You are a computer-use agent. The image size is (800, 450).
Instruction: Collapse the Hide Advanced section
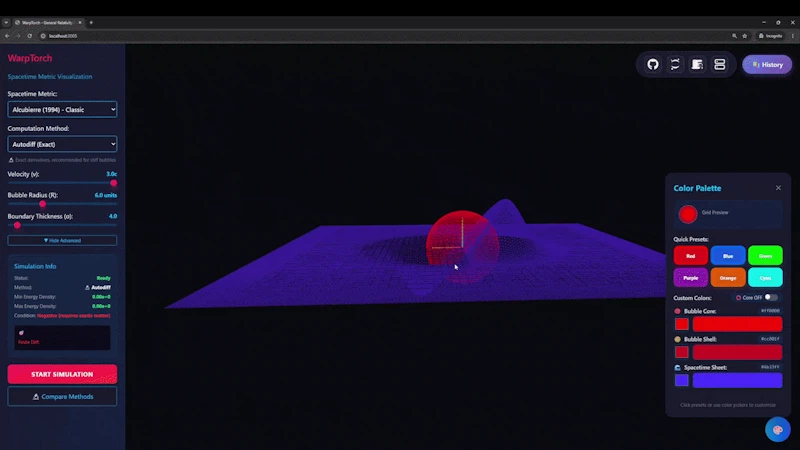click(62, 240)
